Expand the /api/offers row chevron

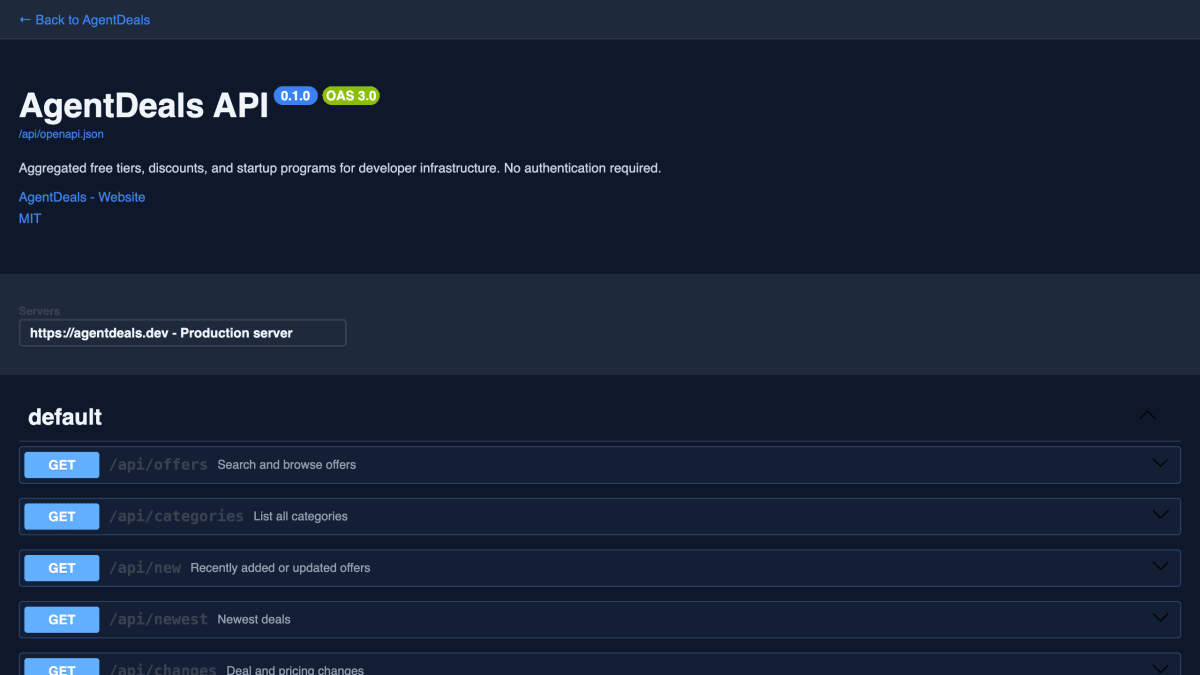click(x=1160, y=464)
